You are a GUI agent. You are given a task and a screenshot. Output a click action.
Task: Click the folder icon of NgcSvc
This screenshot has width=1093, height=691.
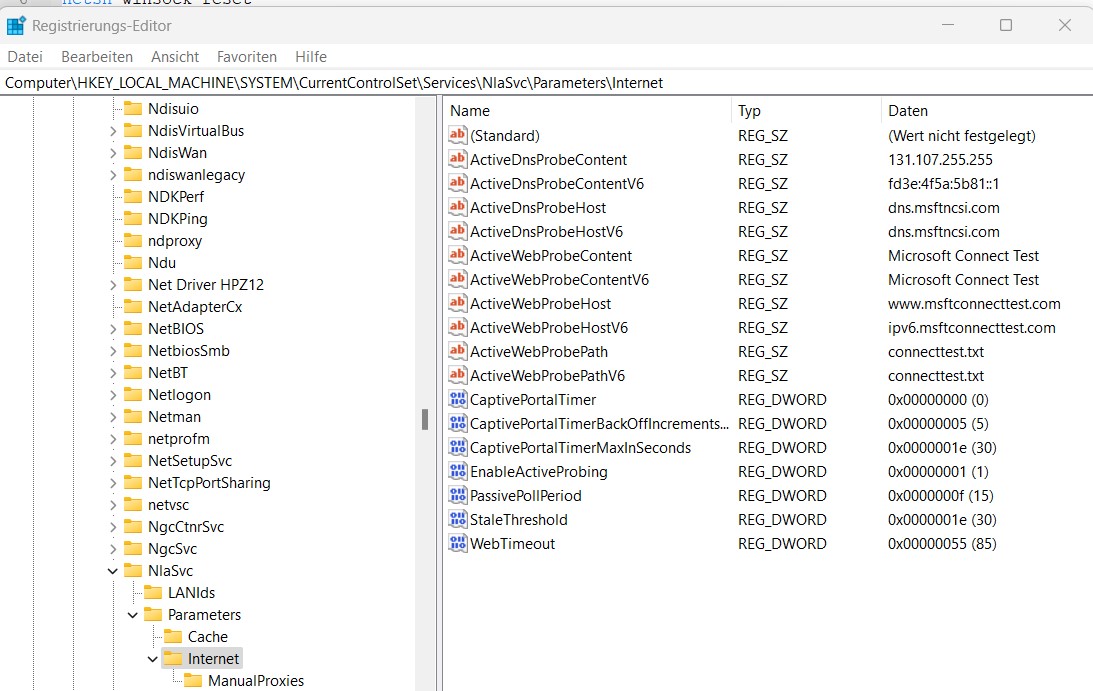pos(132,549)
